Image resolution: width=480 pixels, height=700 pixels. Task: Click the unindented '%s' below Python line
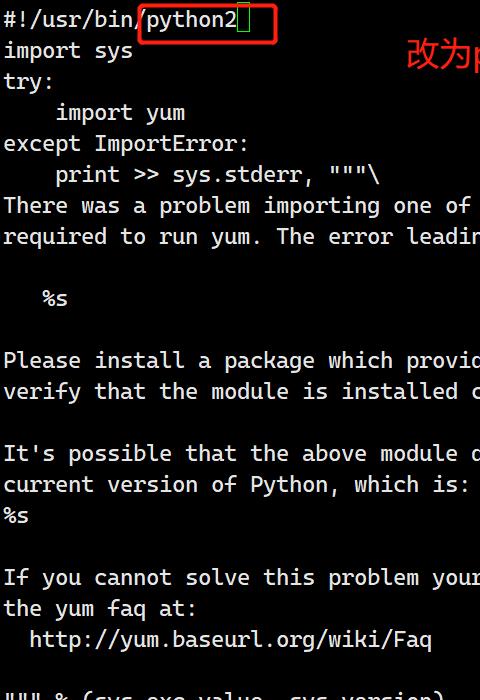click(x=16, y=516)
